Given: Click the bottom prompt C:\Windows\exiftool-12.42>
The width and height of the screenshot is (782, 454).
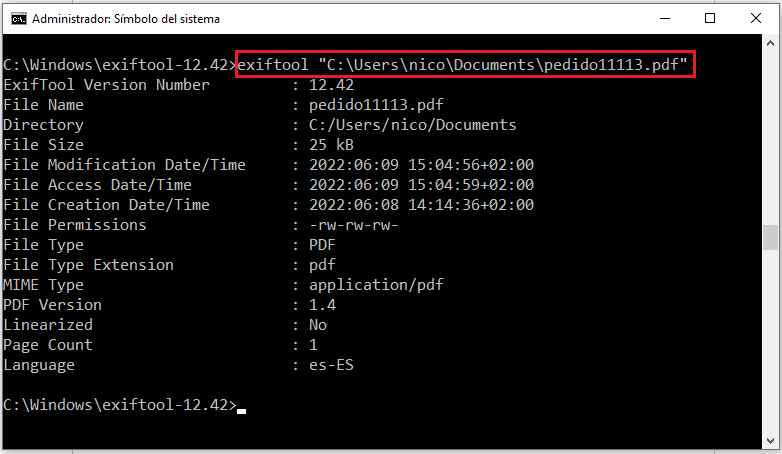Looking at the screenshot, I should pos(120,405).
